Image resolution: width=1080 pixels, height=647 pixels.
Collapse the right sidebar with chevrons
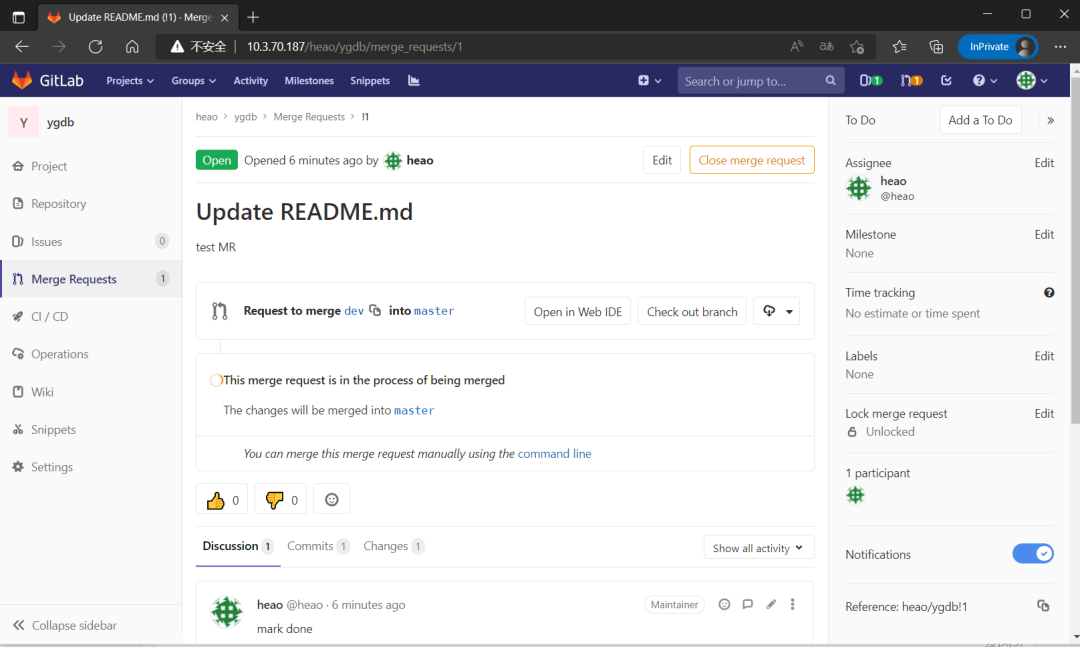pyautogui.click(x=1050, y=120)
